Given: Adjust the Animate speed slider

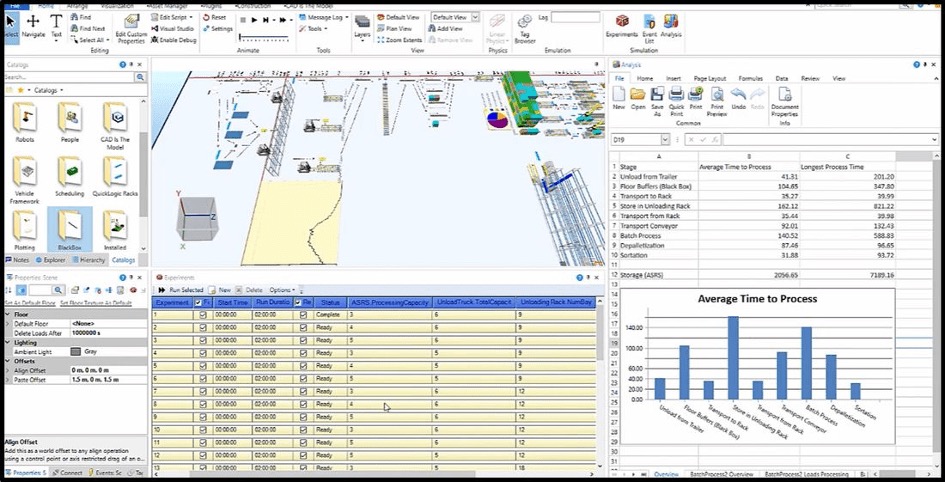Looking at the screenshot, I should point(264,39).
